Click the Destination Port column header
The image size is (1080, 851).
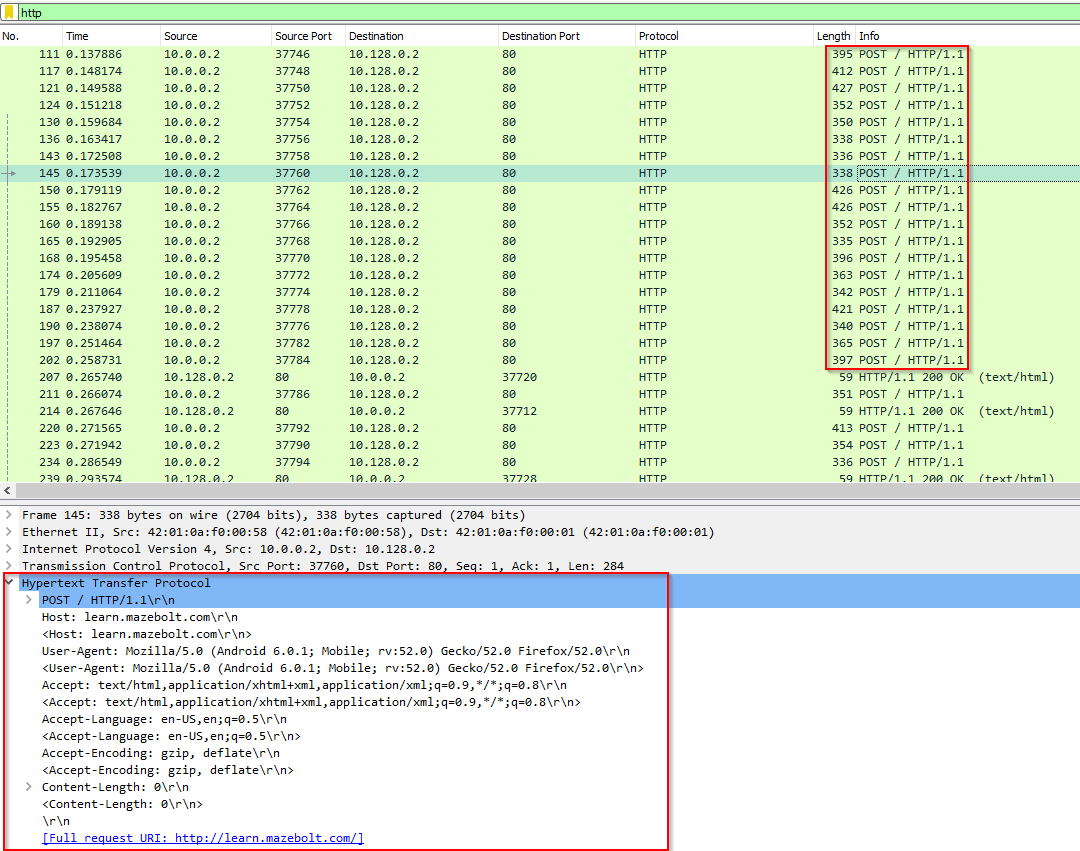(x=541, y=36)
